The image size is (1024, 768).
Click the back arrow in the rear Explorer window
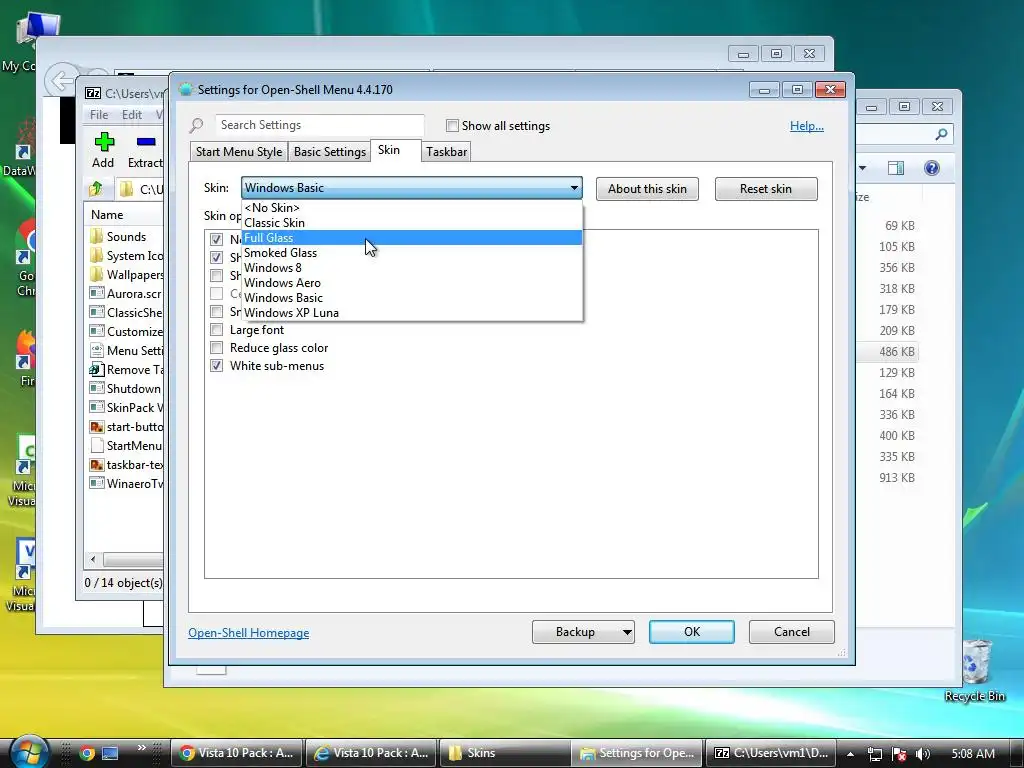pos(61,81)
